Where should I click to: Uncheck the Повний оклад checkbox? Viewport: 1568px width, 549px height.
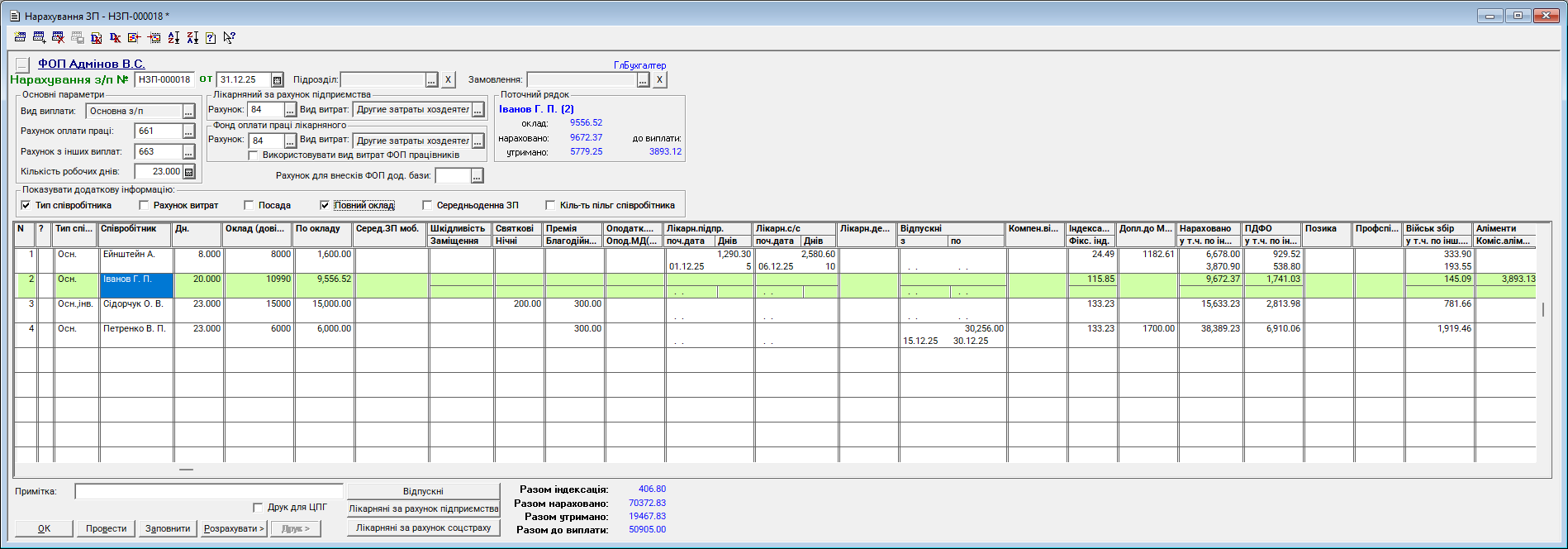click(x=325, y=205)
